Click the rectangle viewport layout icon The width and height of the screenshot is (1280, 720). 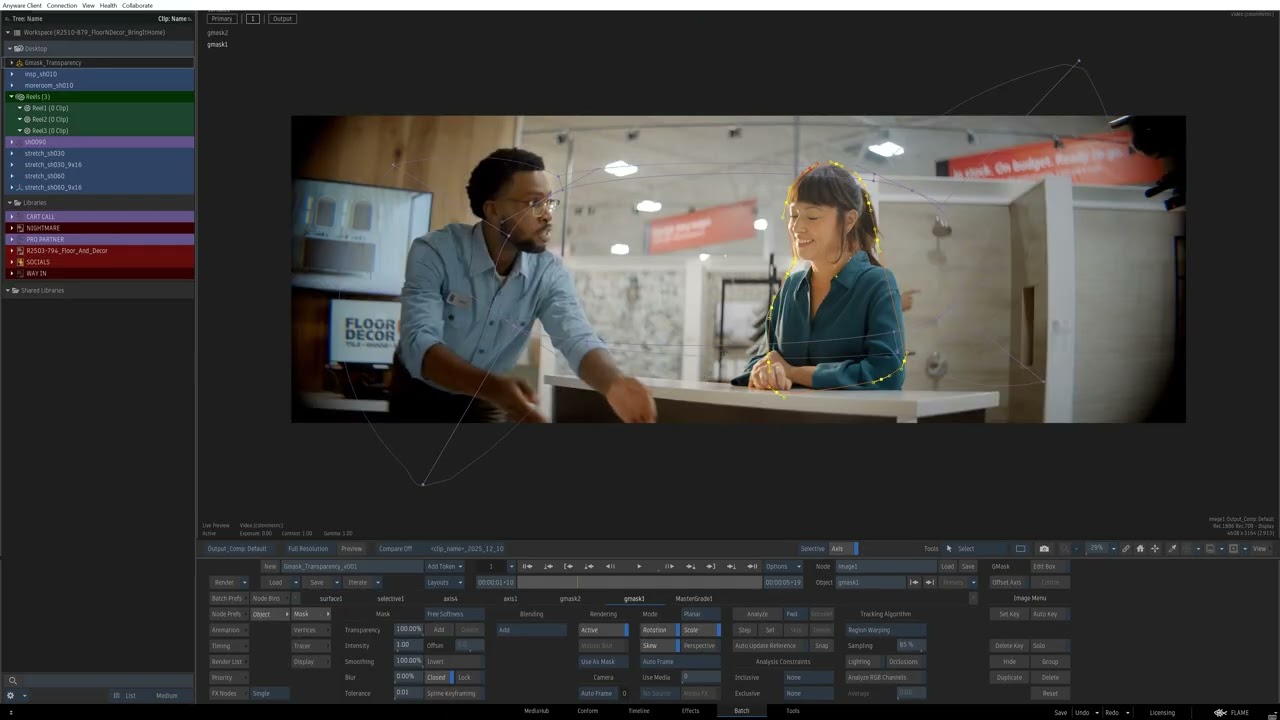(x=1020, y=548)
